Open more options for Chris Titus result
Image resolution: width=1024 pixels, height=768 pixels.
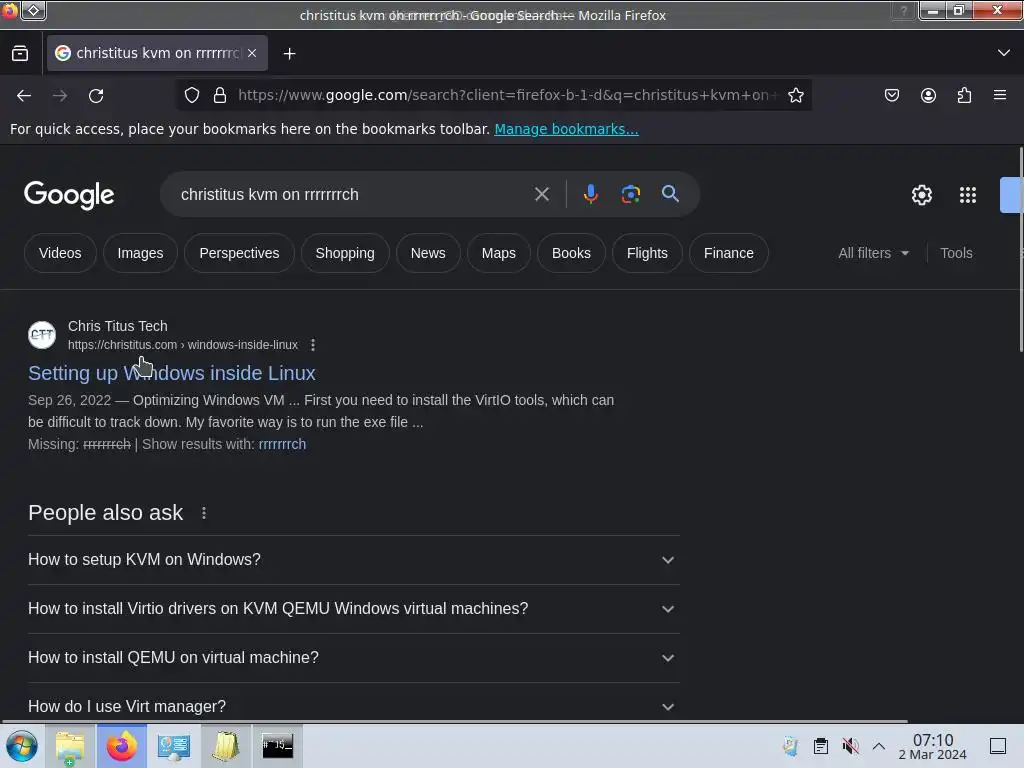point(313,345)
